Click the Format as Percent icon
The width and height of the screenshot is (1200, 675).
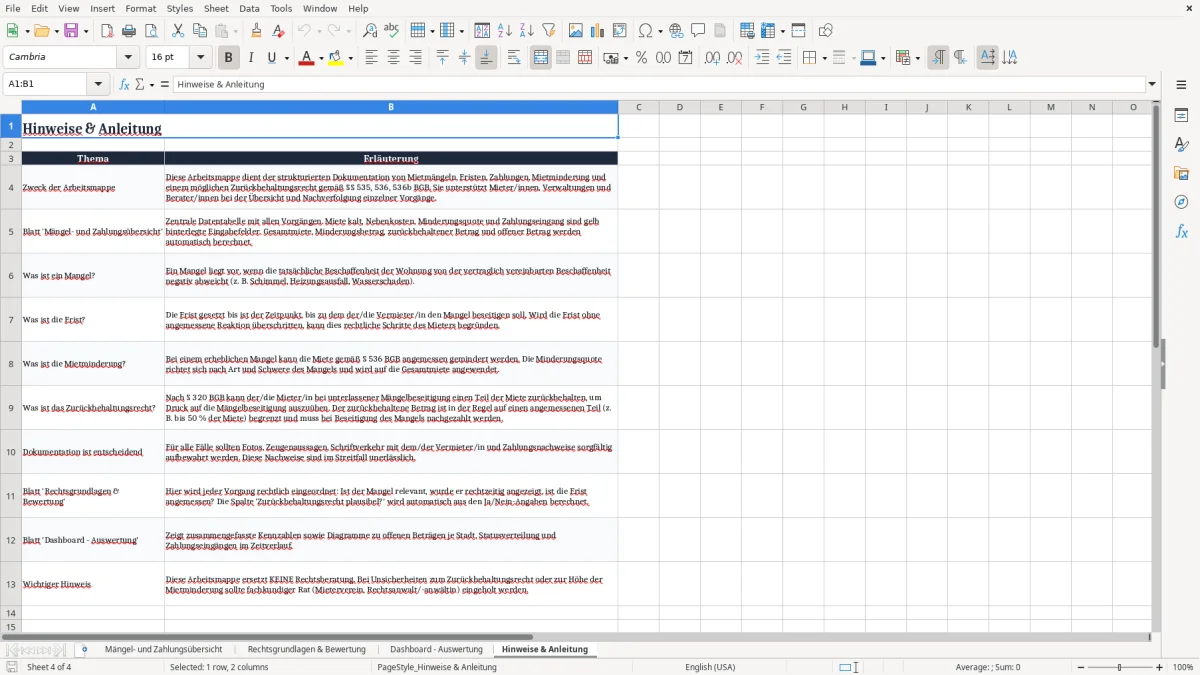coord(641,58)
